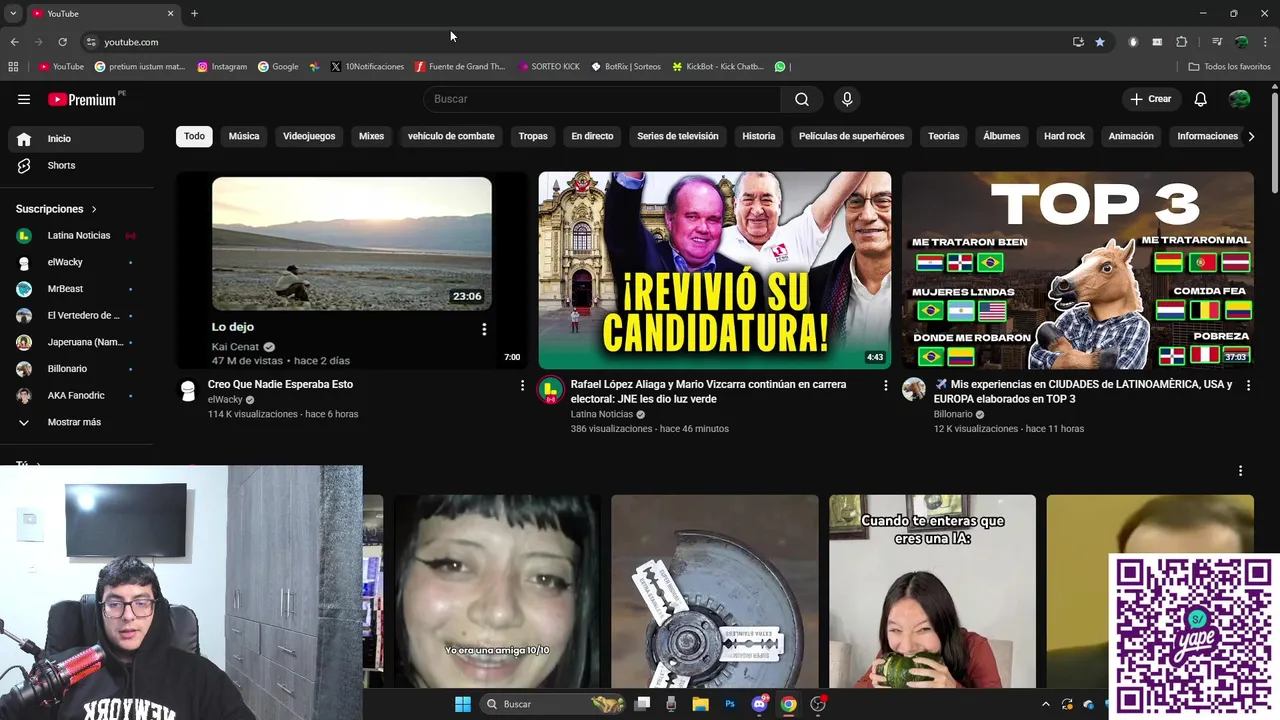Screen dimensions: 1280x720
Task: Expand Mostrar más subscriptions
Action: [76, 422]
